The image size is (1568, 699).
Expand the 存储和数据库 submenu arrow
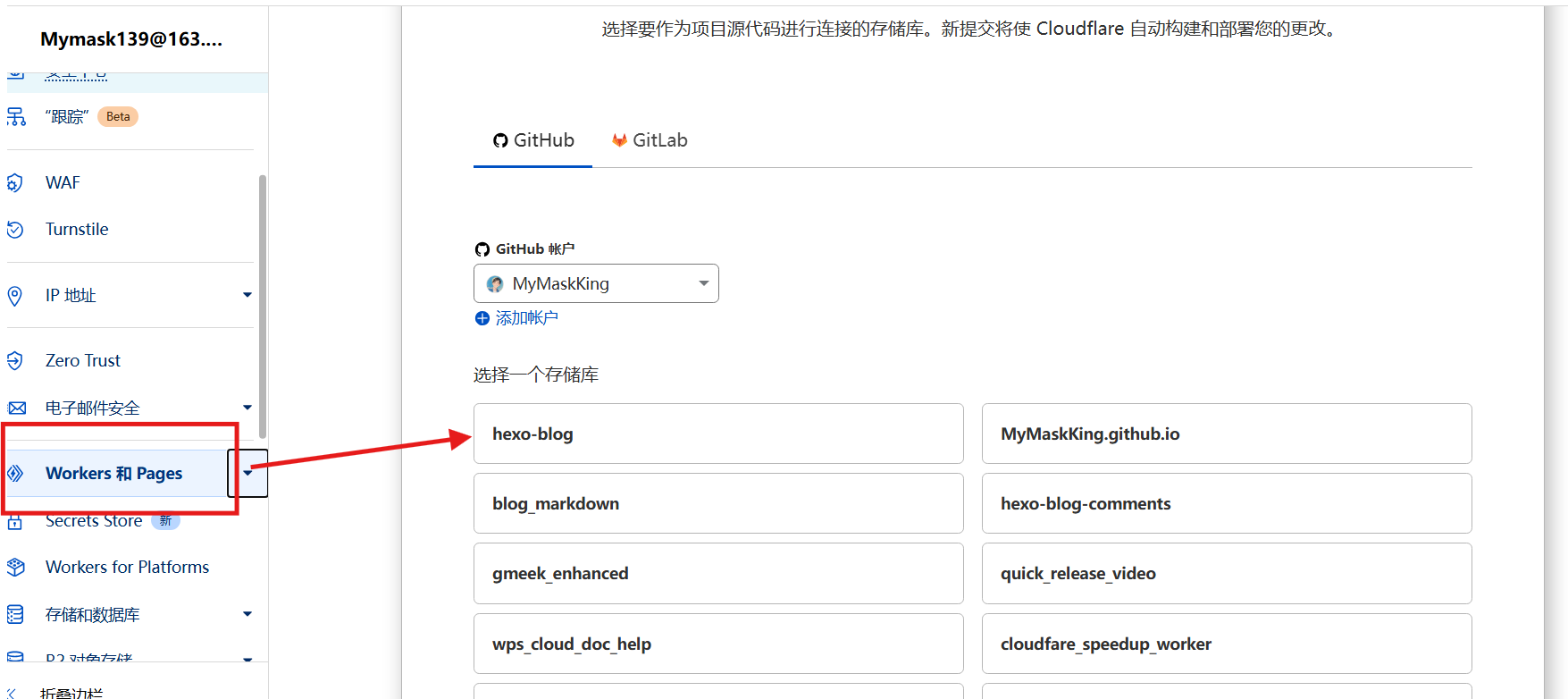(247, 614)
